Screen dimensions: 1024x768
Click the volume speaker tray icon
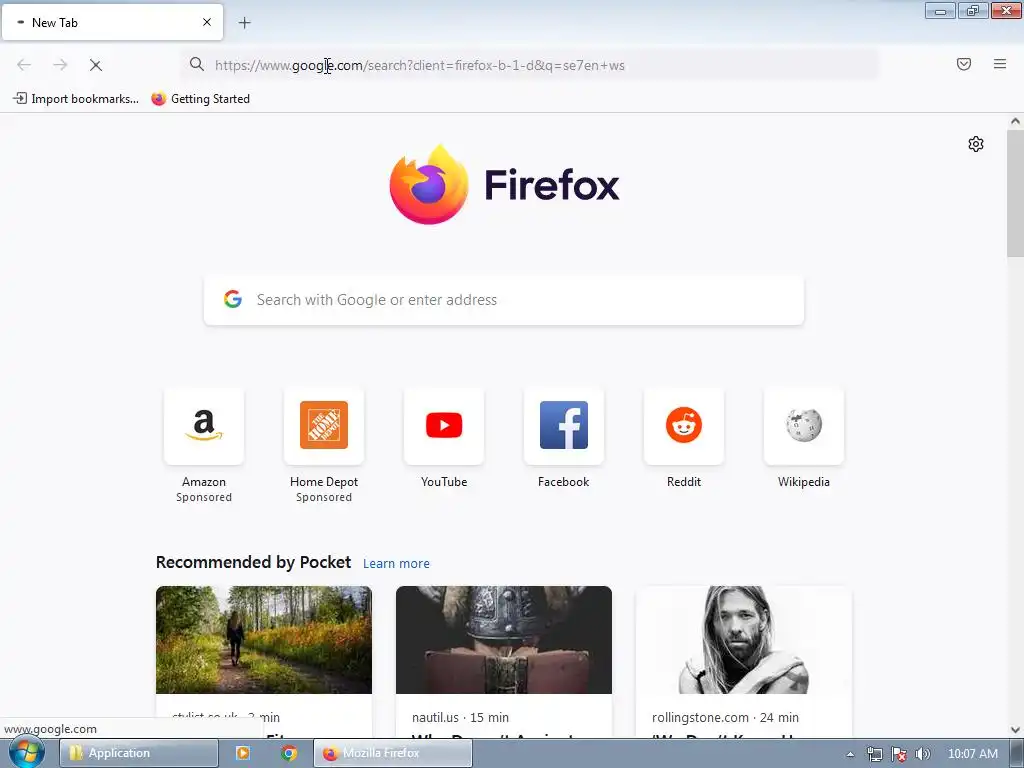922,754
